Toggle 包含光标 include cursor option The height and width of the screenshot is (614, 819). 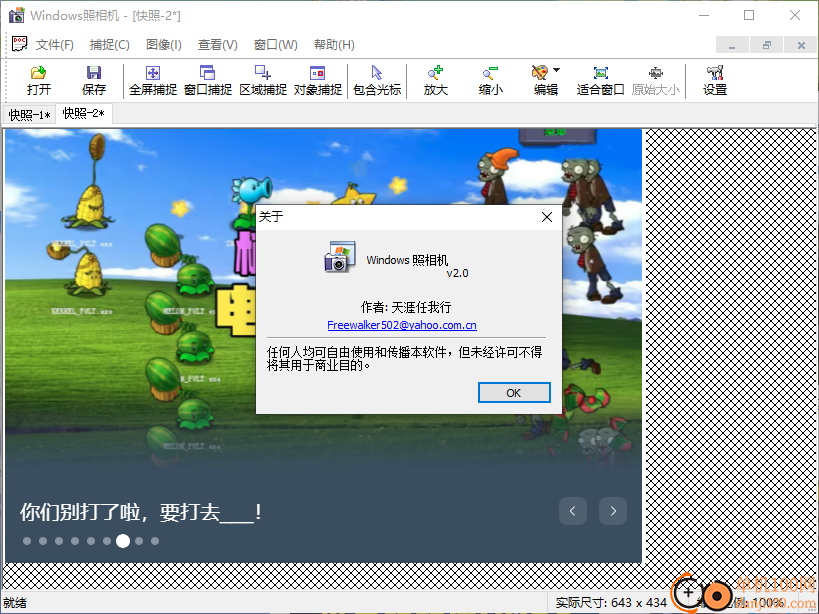click(377, 80)
